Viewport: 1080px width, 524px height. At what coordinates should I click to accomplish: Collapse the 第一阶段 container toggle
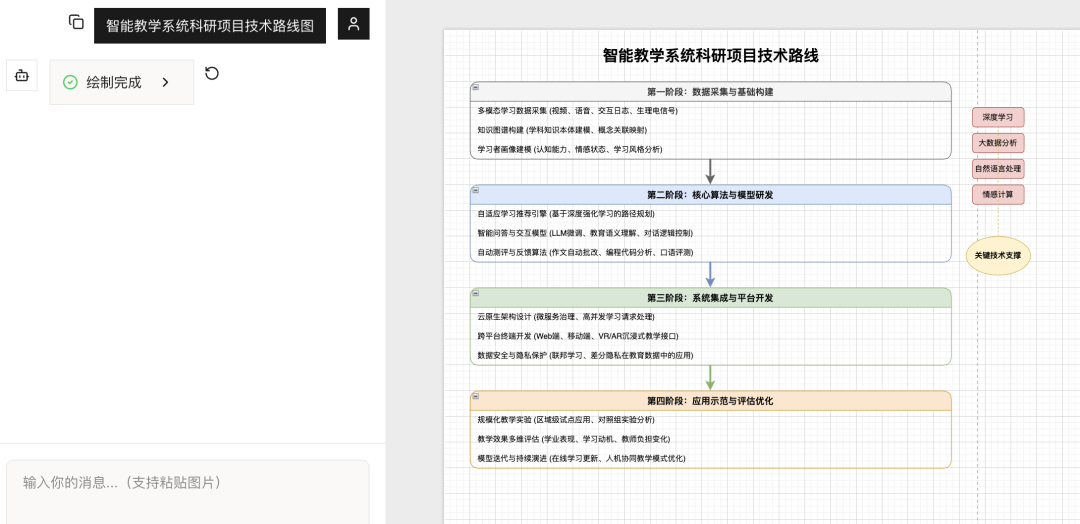[x=476, y=88]
